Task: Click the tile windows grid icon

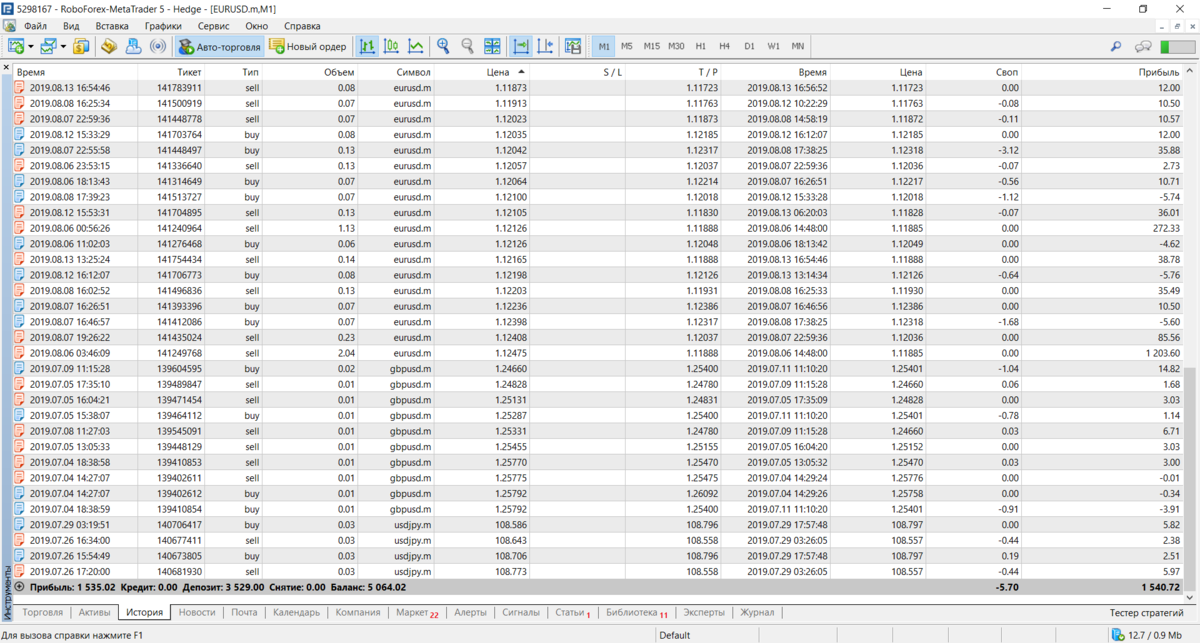Action: 492,46
